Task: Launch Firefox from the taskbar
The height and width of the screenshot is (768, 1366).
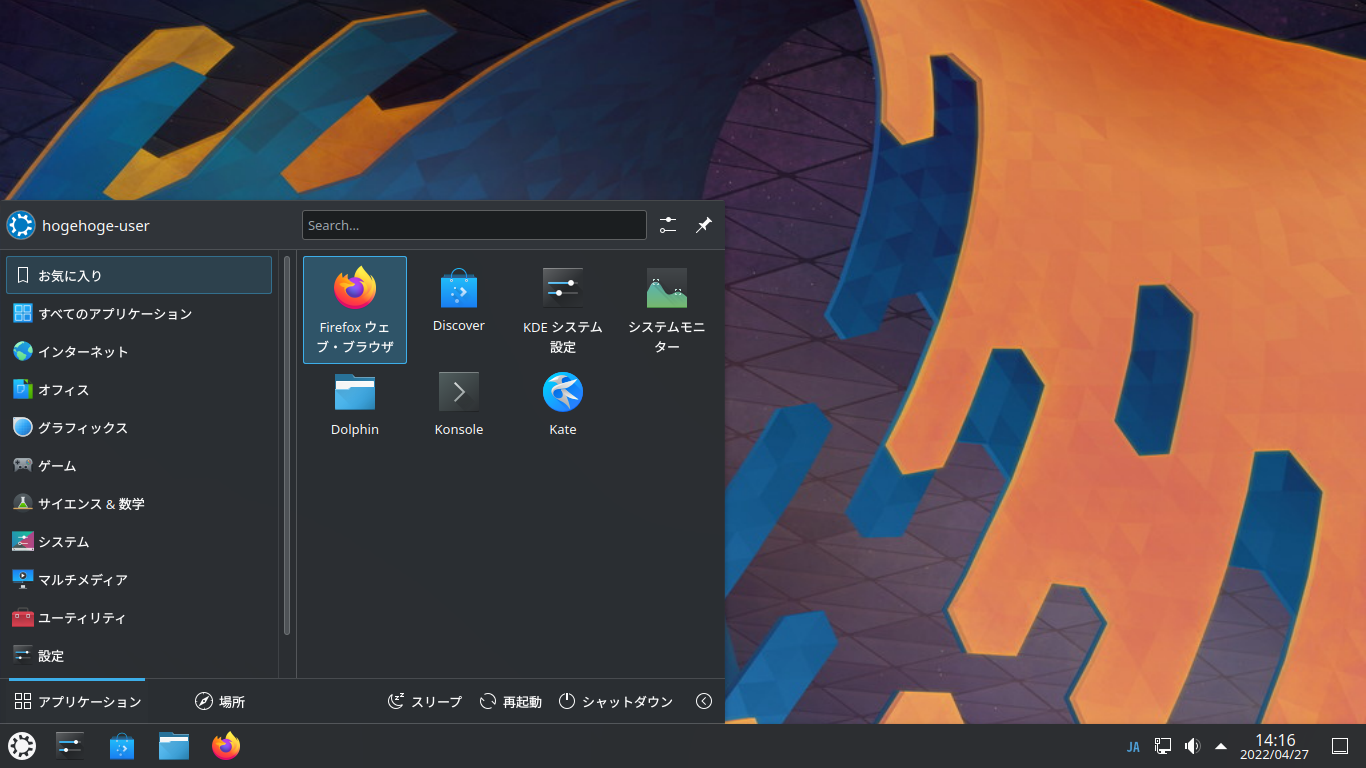Action: (226, 746)
